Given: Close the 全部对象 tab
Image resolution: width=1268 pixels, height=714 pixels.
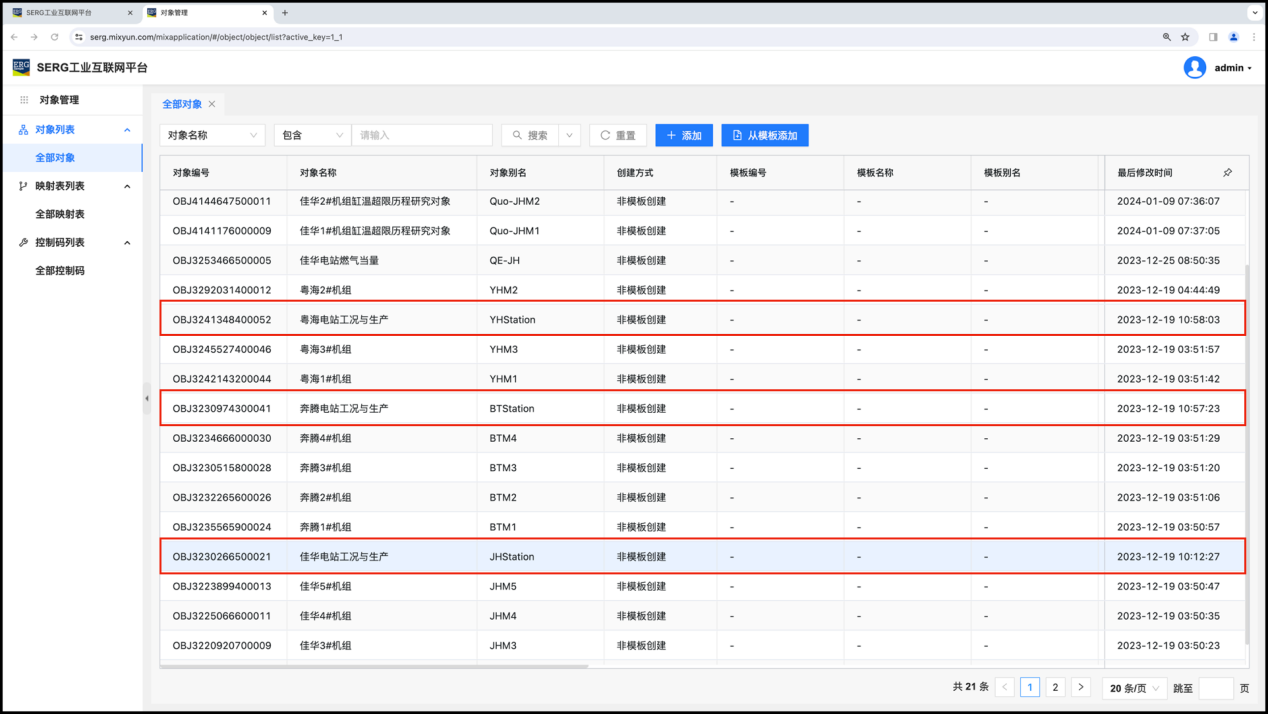Looking at the screenshot, I should point(212,104).
